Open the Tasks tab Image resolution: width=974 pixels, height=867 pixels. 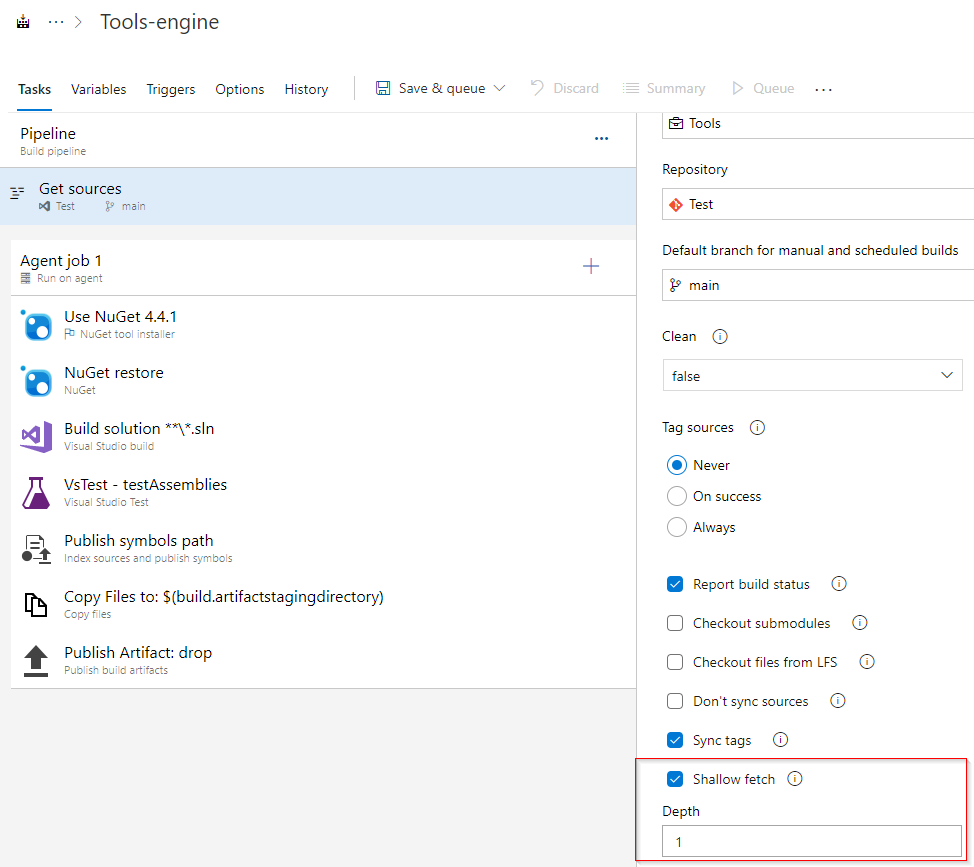(34, 89)
